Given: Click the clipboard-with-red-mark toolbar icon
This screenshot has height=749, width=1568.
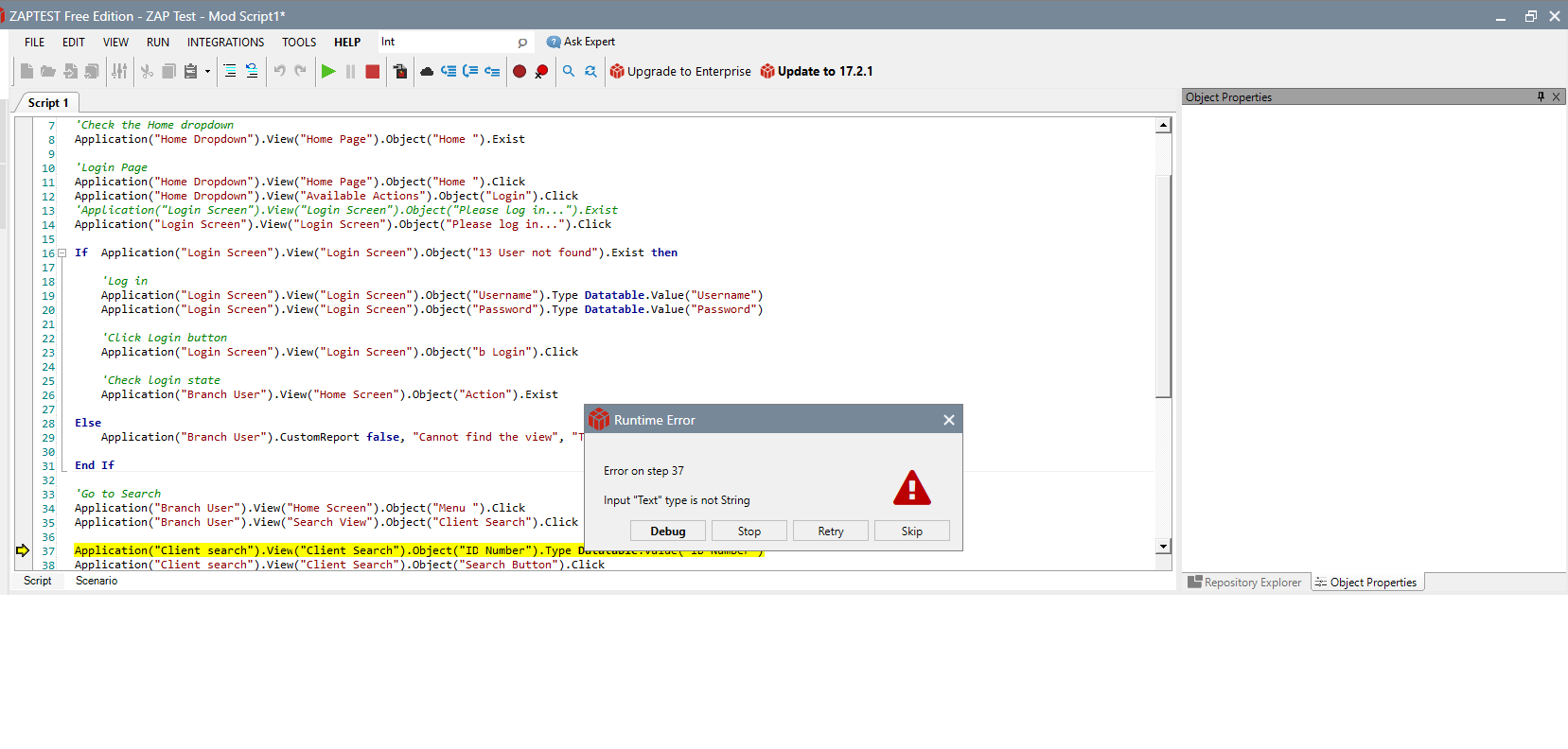Looking at the screenshot, I should pyautogui.click(x=400, y=71).
